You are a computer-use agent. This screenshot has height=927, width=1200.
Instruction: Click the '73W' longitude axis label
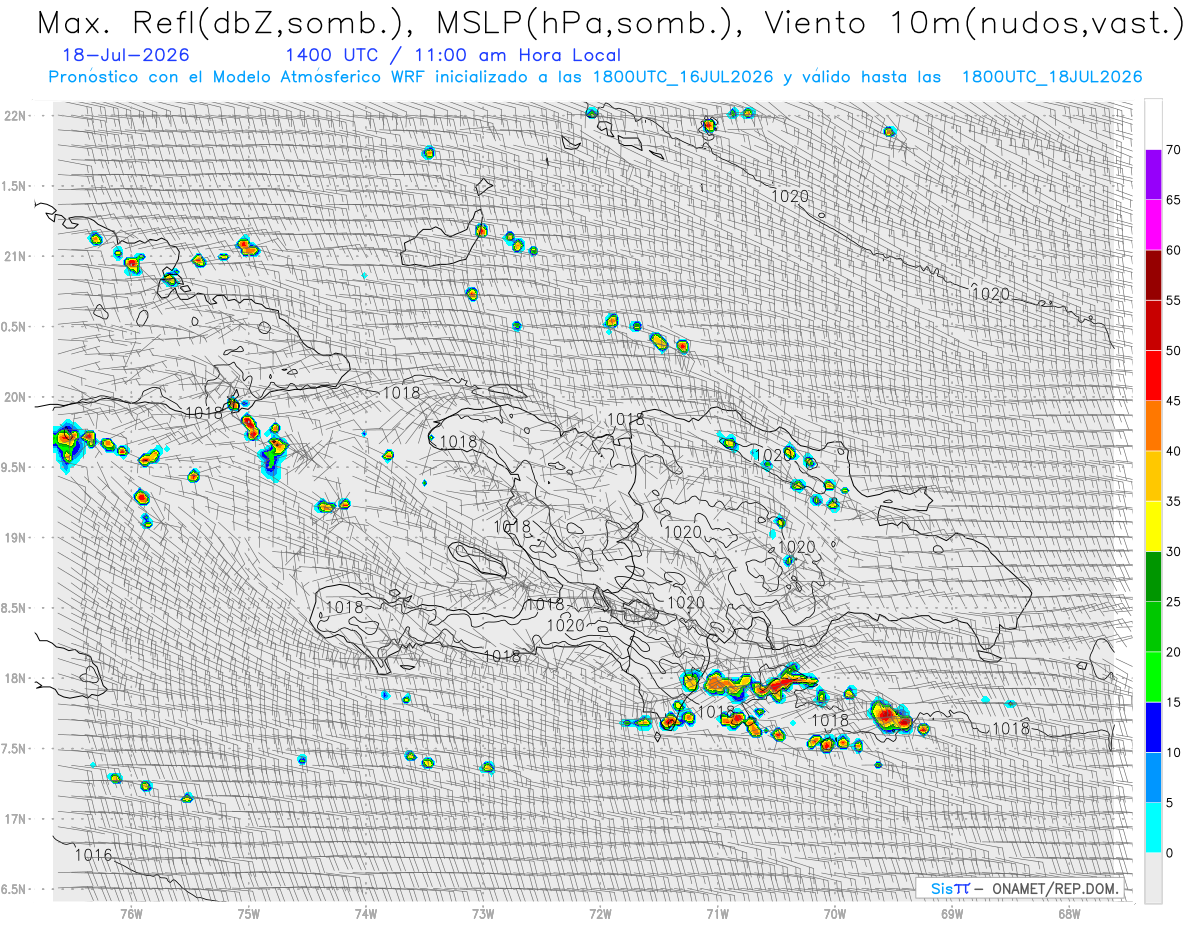483,914
